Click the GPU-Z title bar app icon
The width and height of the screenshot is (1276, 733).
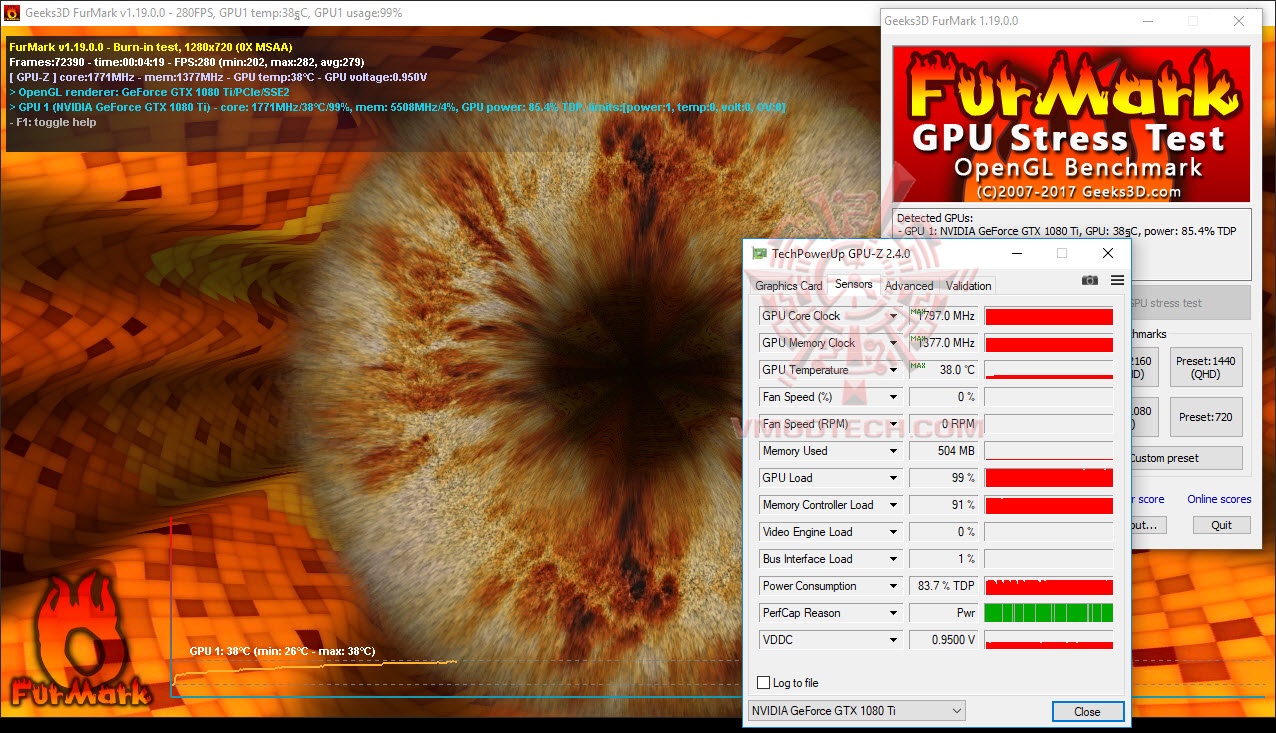[760, 253]
